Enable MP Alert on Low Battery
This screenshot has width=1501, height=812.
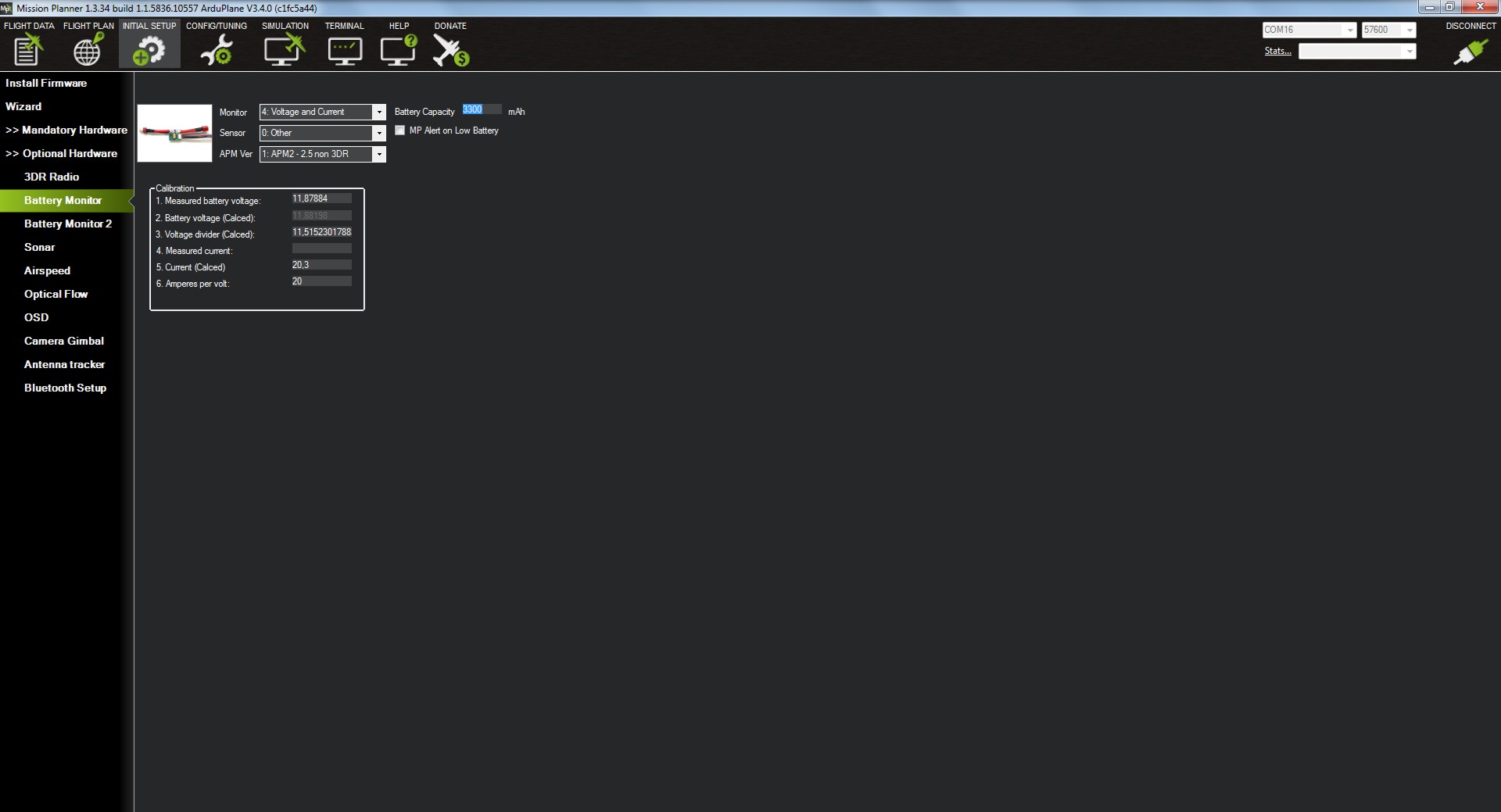click(400, 131)
